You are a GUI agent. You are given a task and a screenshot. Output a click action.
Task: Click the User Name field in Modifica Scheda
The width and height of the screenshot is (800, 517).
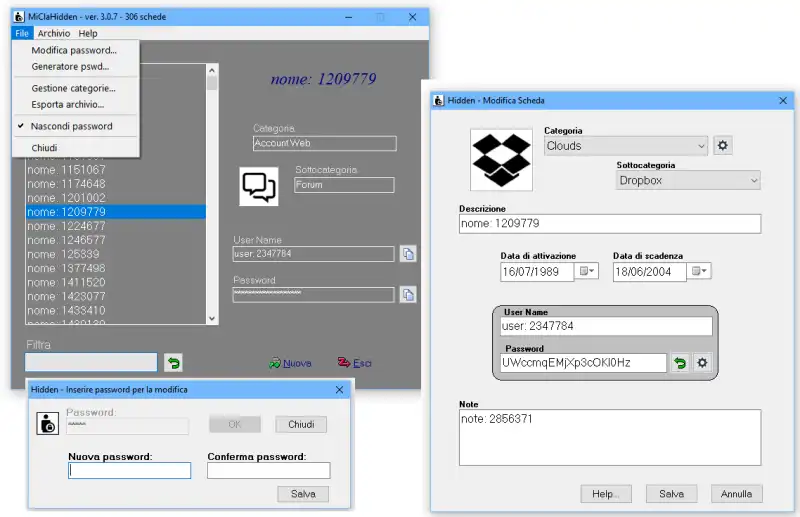point(606,326)
